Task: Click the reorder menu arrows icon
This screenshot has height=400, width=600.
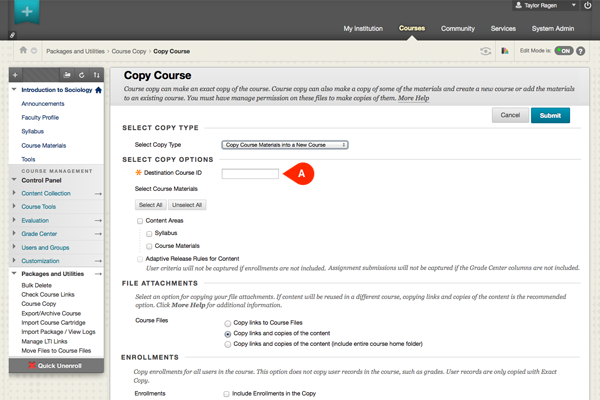Action: [x=96, y=75]
